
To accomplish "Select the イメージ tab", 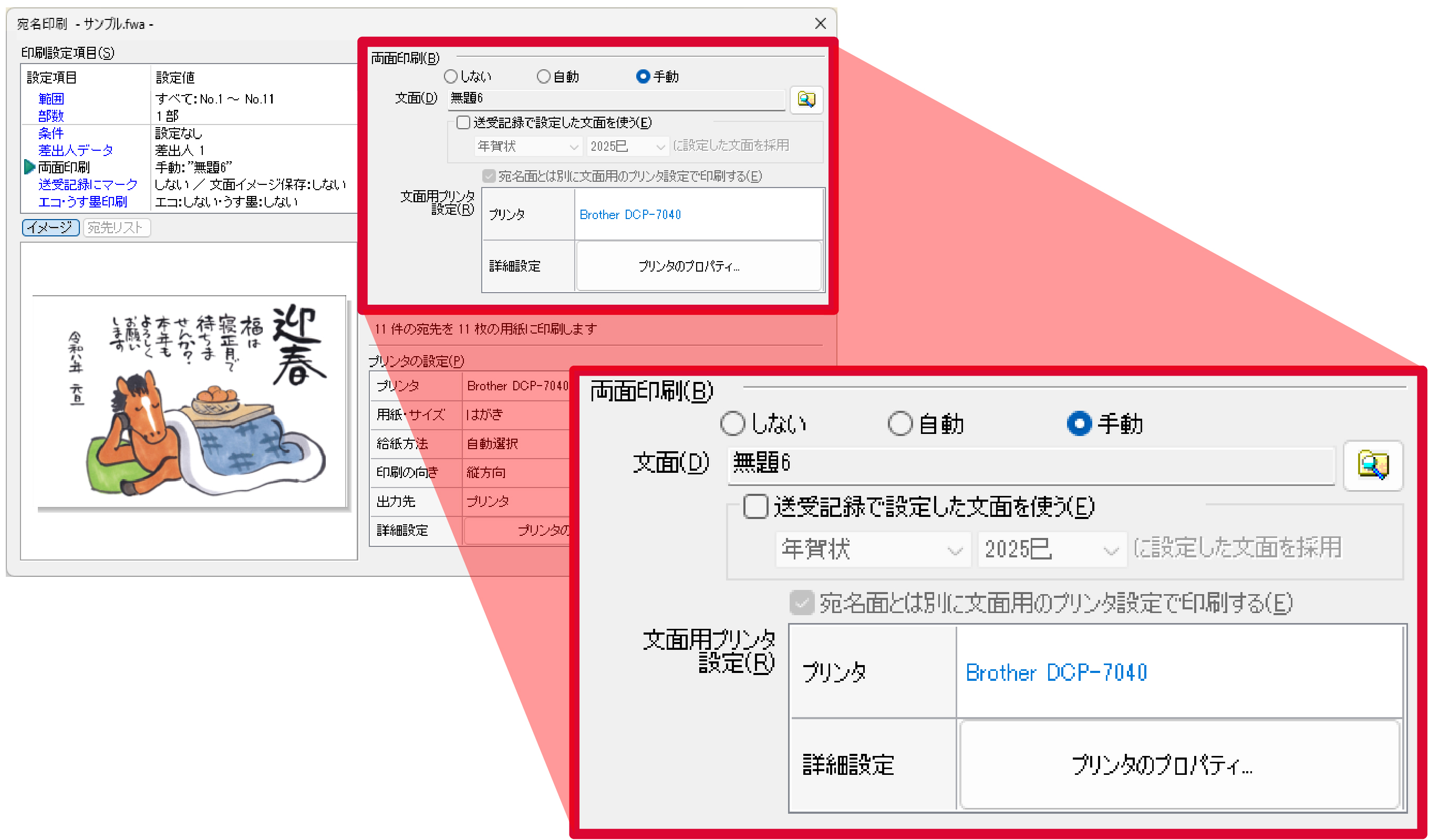I will (50, 227).
